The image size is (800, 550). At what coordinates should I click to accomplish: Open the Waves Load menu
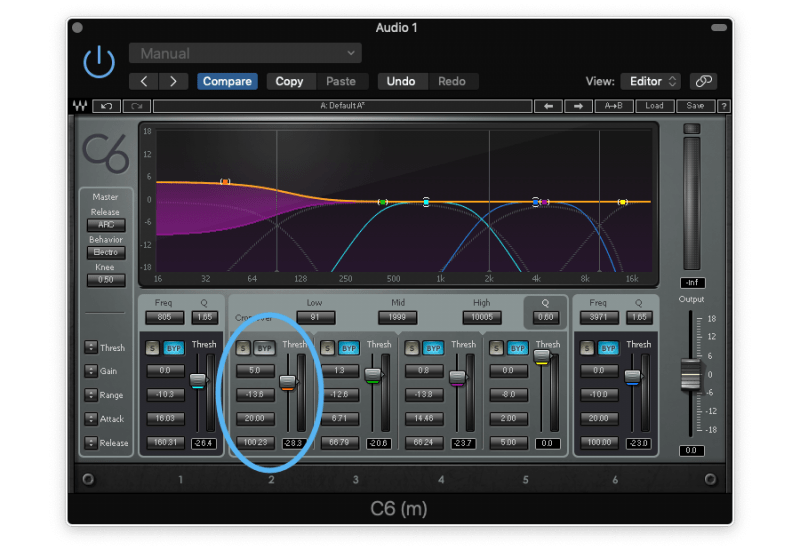pos(654,106)
